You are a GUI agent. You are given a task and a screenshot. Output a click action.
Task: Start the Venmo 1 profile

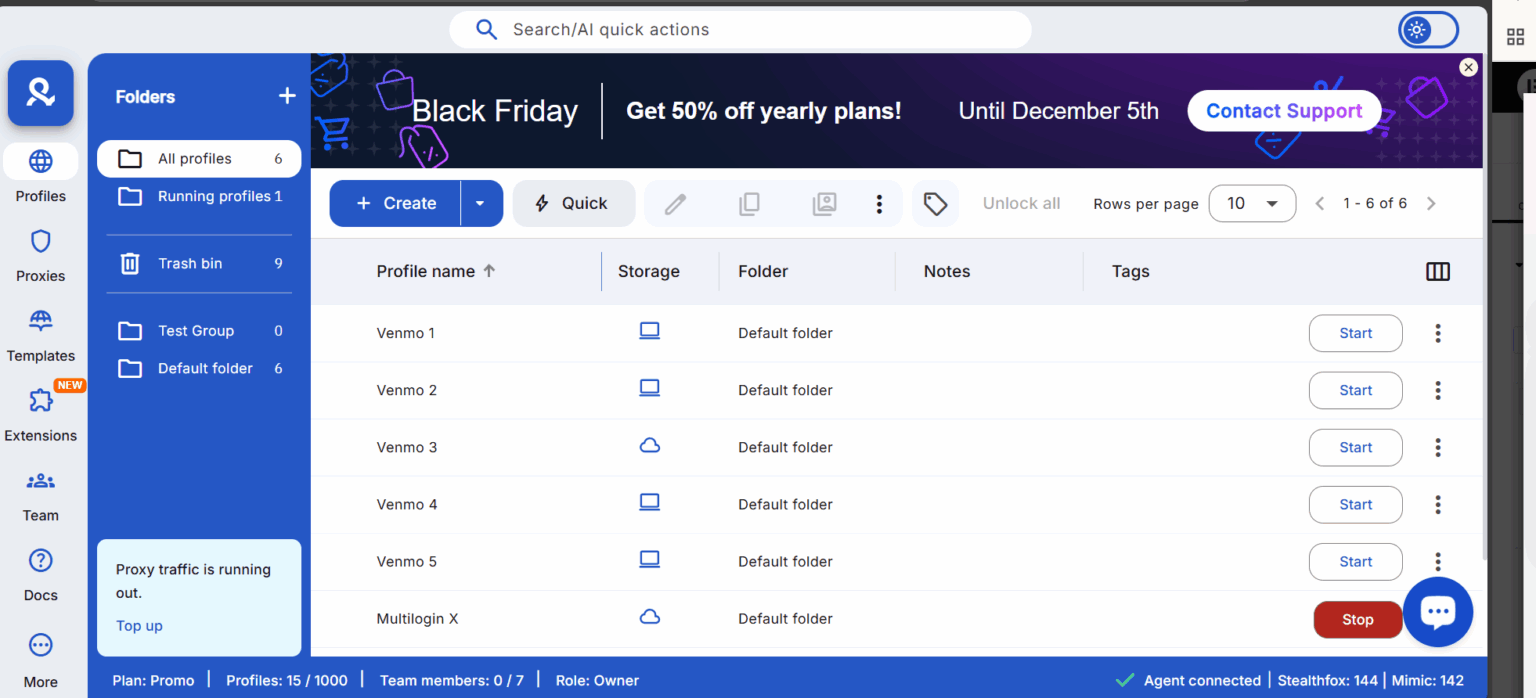point(1355,333)
